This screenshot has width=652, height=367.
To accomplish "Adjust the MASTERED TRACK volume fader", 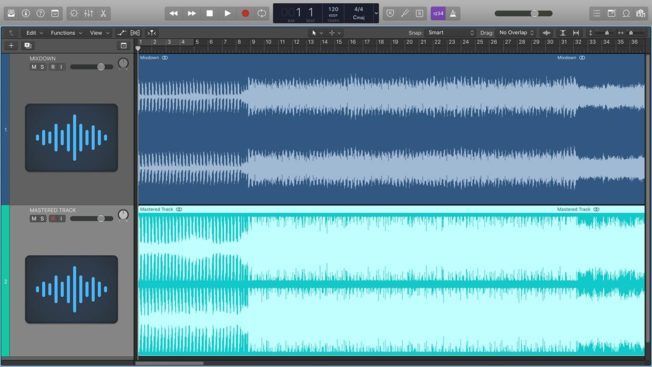I will pyautogui.click(x=91, y=218).
